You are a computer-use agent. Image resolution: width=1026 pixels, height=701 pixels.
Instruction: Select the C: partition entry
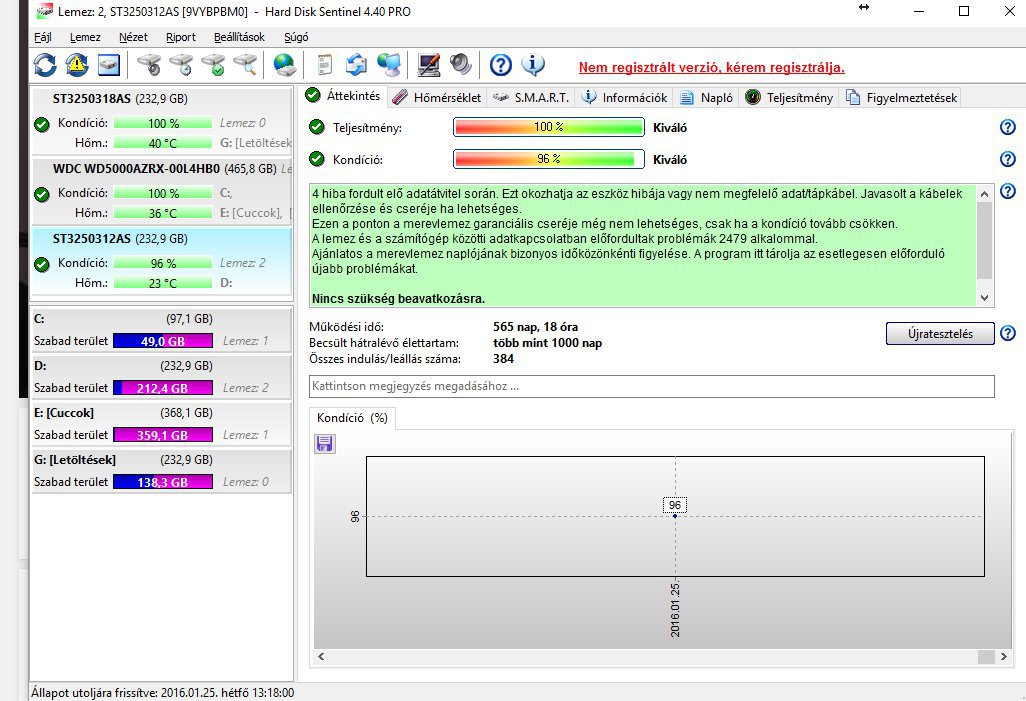[x=162, y=330]
